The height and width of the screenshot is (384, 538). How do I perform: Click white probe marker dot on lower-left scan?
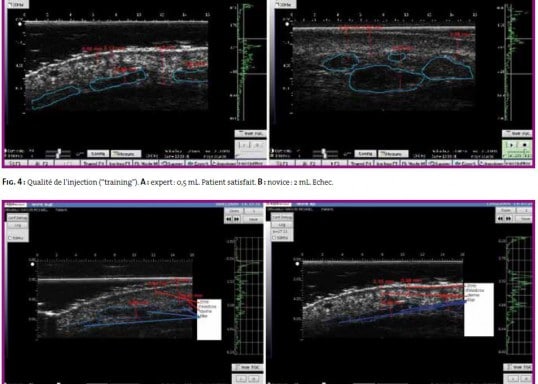(x=33, y=264)
